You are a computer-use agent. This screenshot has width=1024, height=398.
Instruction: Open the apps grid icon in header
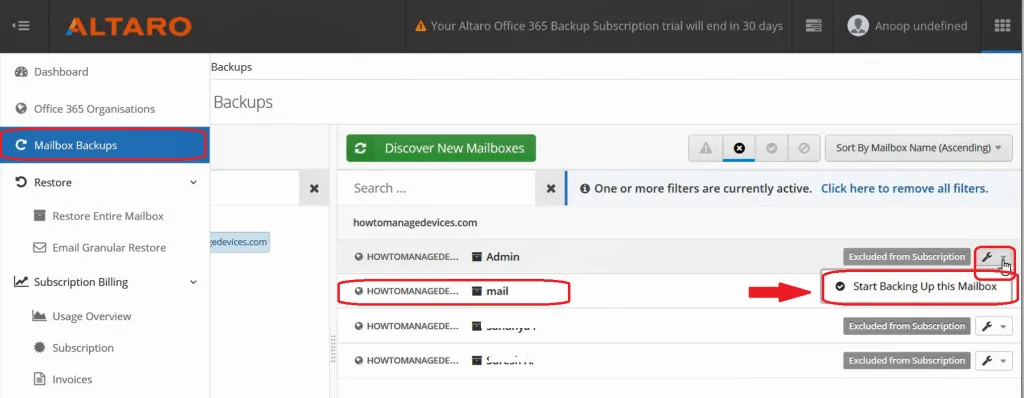1002,26
